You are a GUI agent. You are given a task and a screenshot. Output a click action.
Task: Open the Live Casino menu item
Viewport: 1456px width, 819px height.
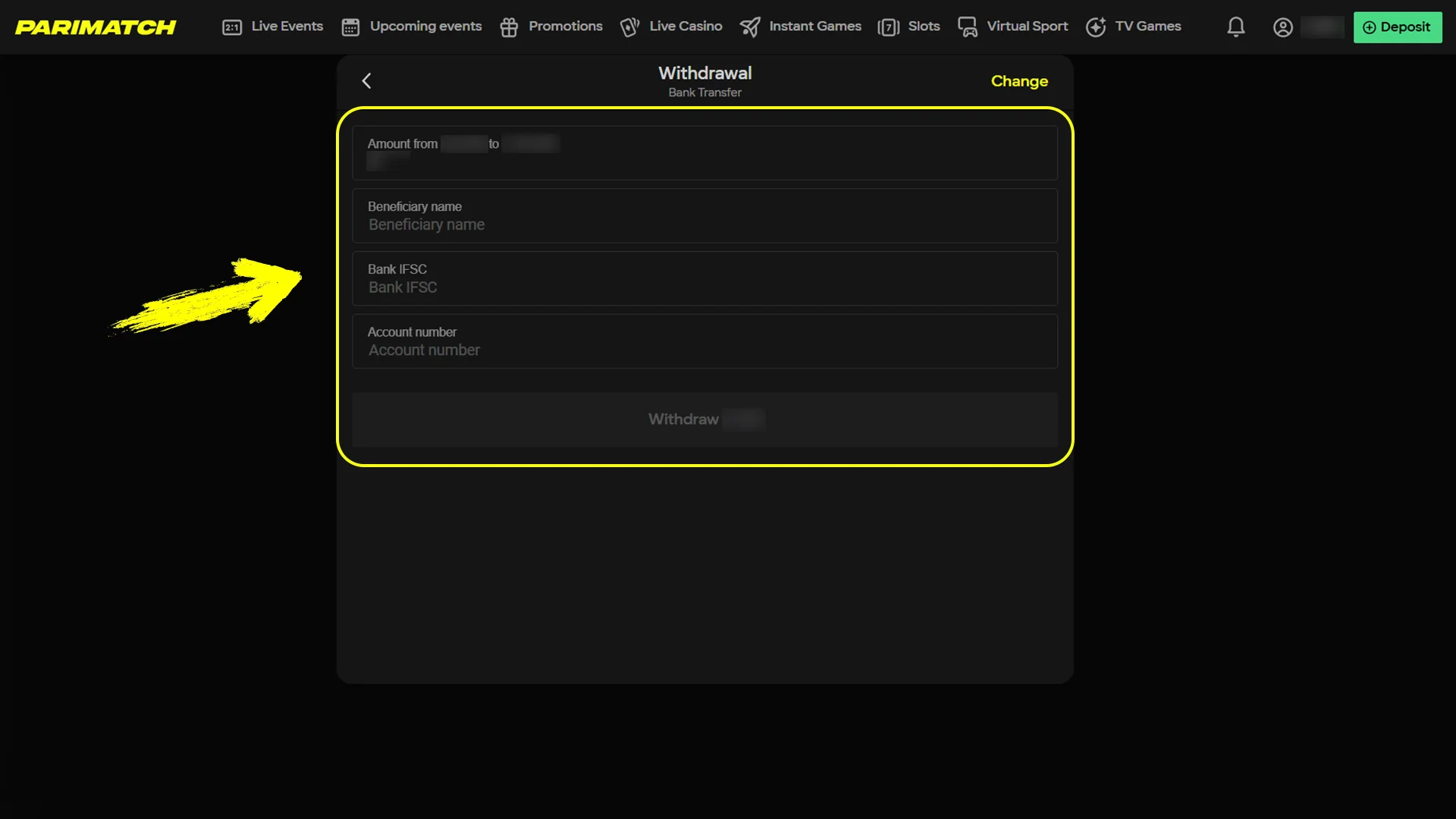686,27
